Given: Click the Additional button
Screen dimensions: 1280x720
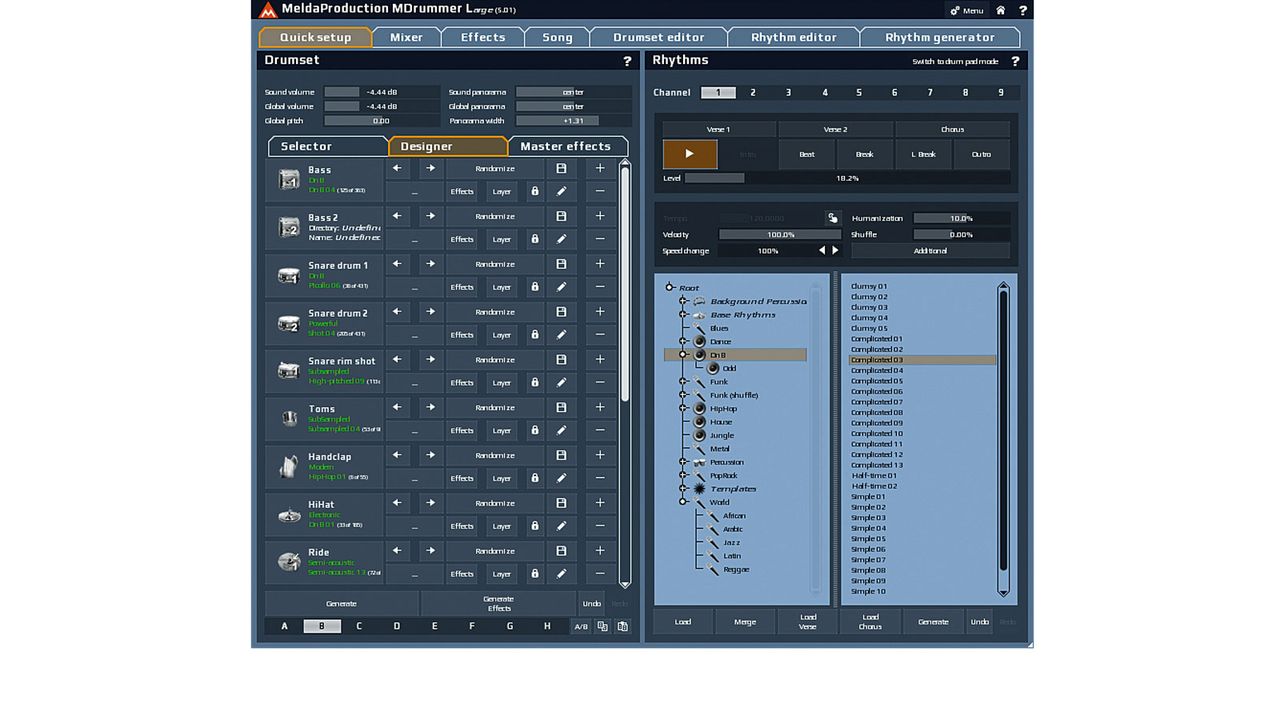Looking at the screenshot, I should coord(930,251).
